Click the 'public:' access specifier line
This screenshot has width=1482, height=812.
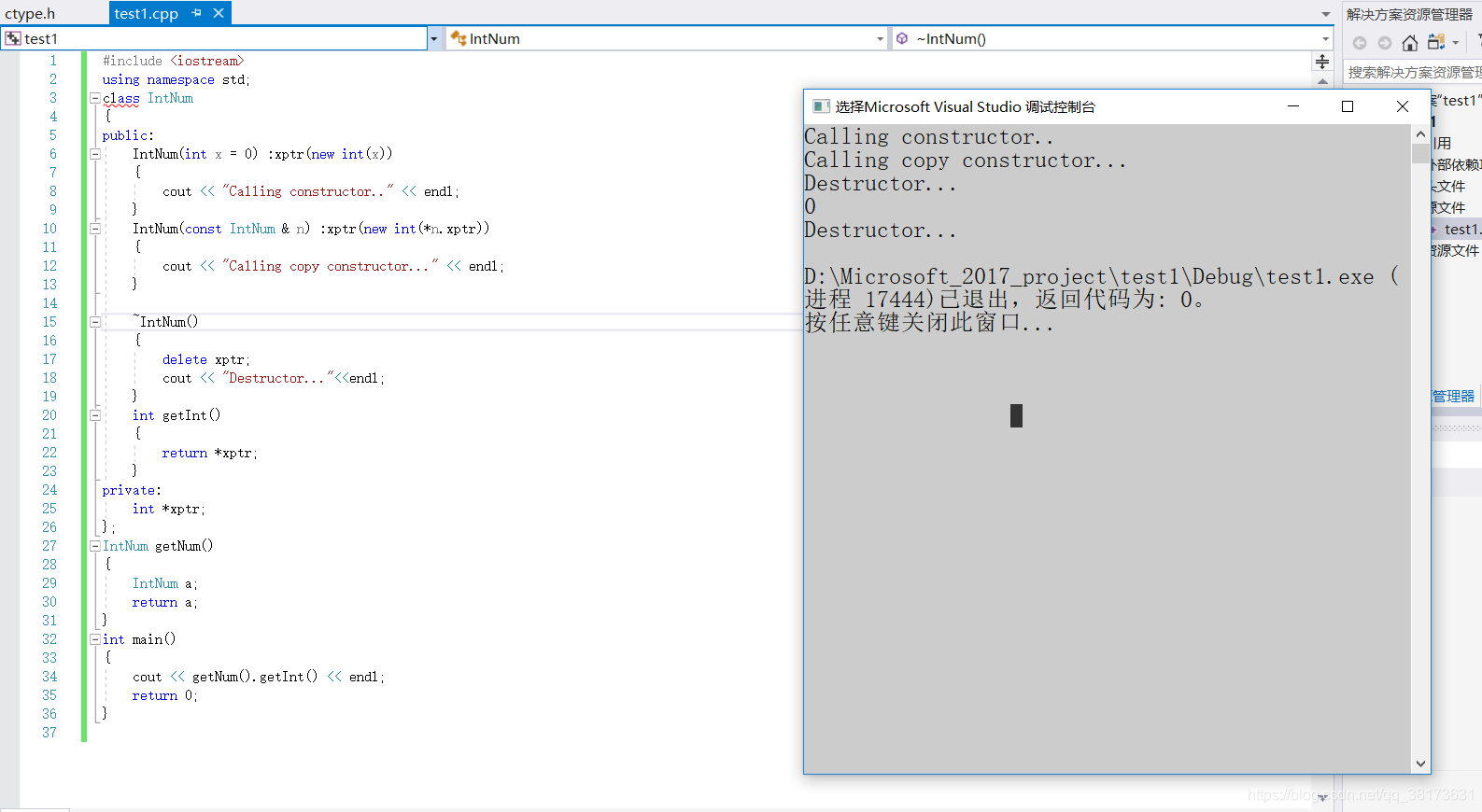128,135
